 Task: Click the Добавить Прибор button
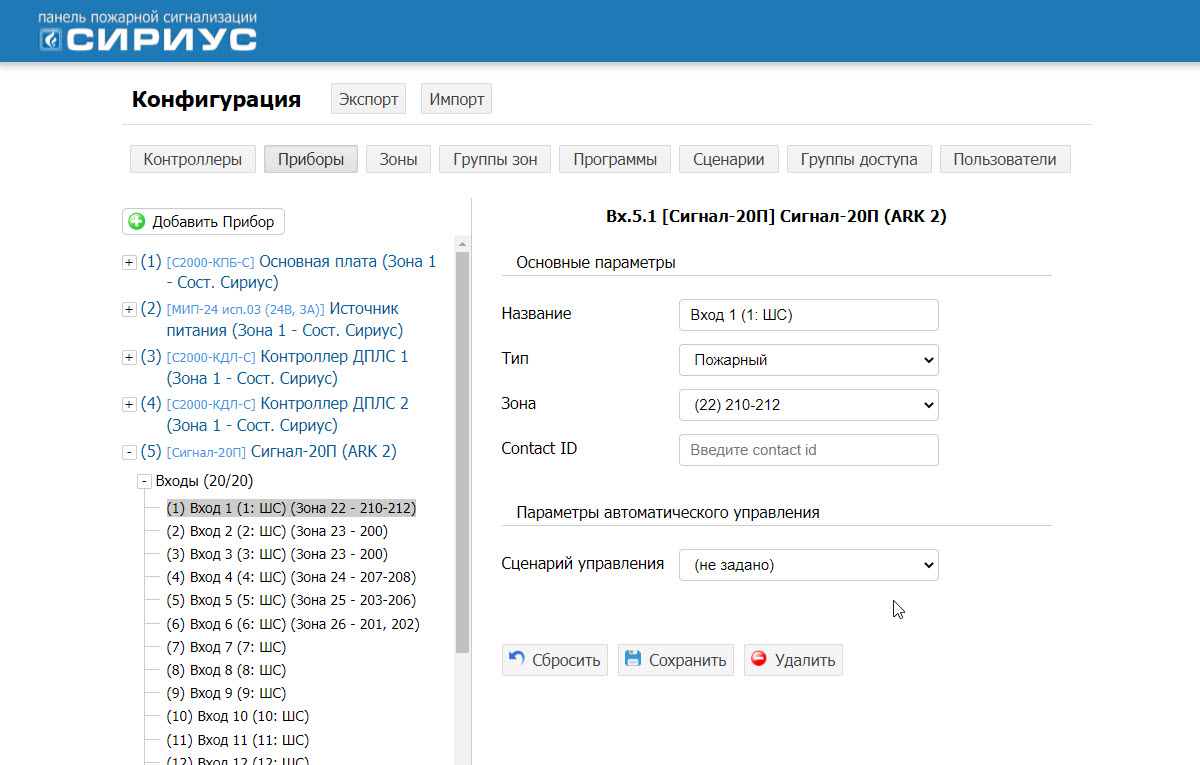click(x=204, y=221)
